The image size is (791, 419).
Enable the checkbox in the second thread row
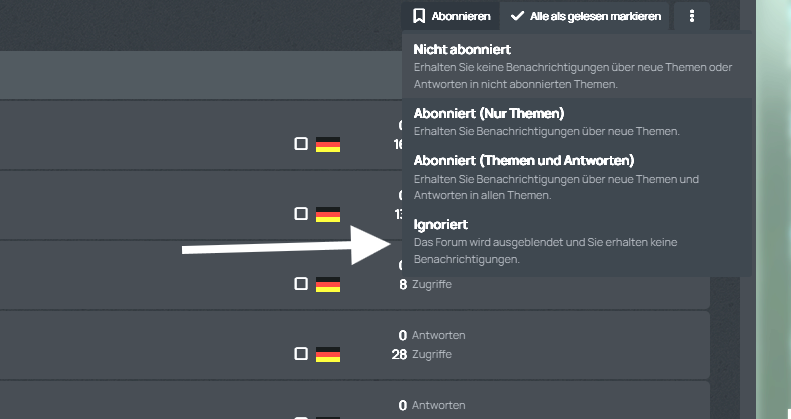(301, 214)
